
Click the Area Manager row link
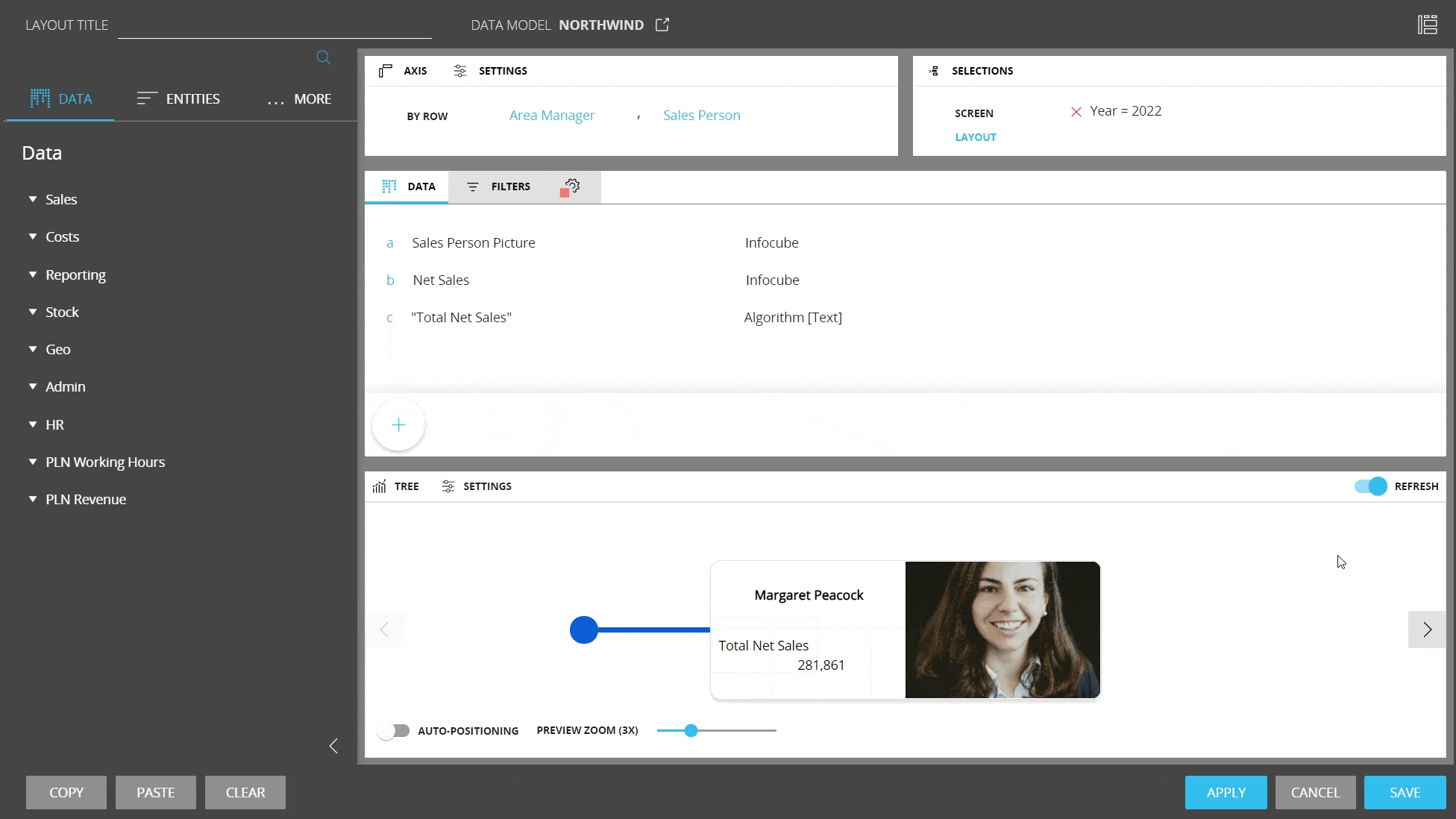click(552, 116)
